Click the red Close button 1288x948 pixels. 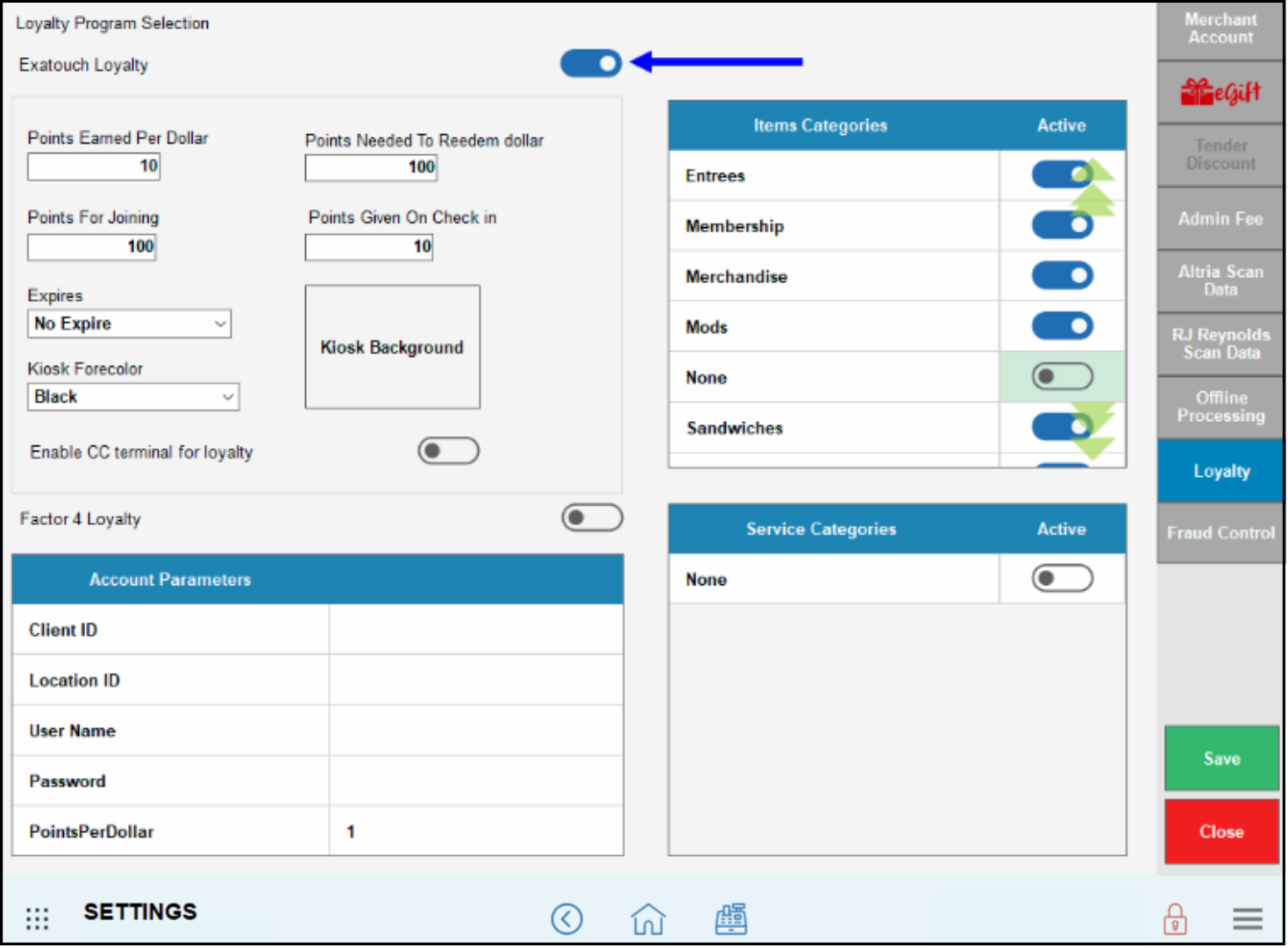1221,831
